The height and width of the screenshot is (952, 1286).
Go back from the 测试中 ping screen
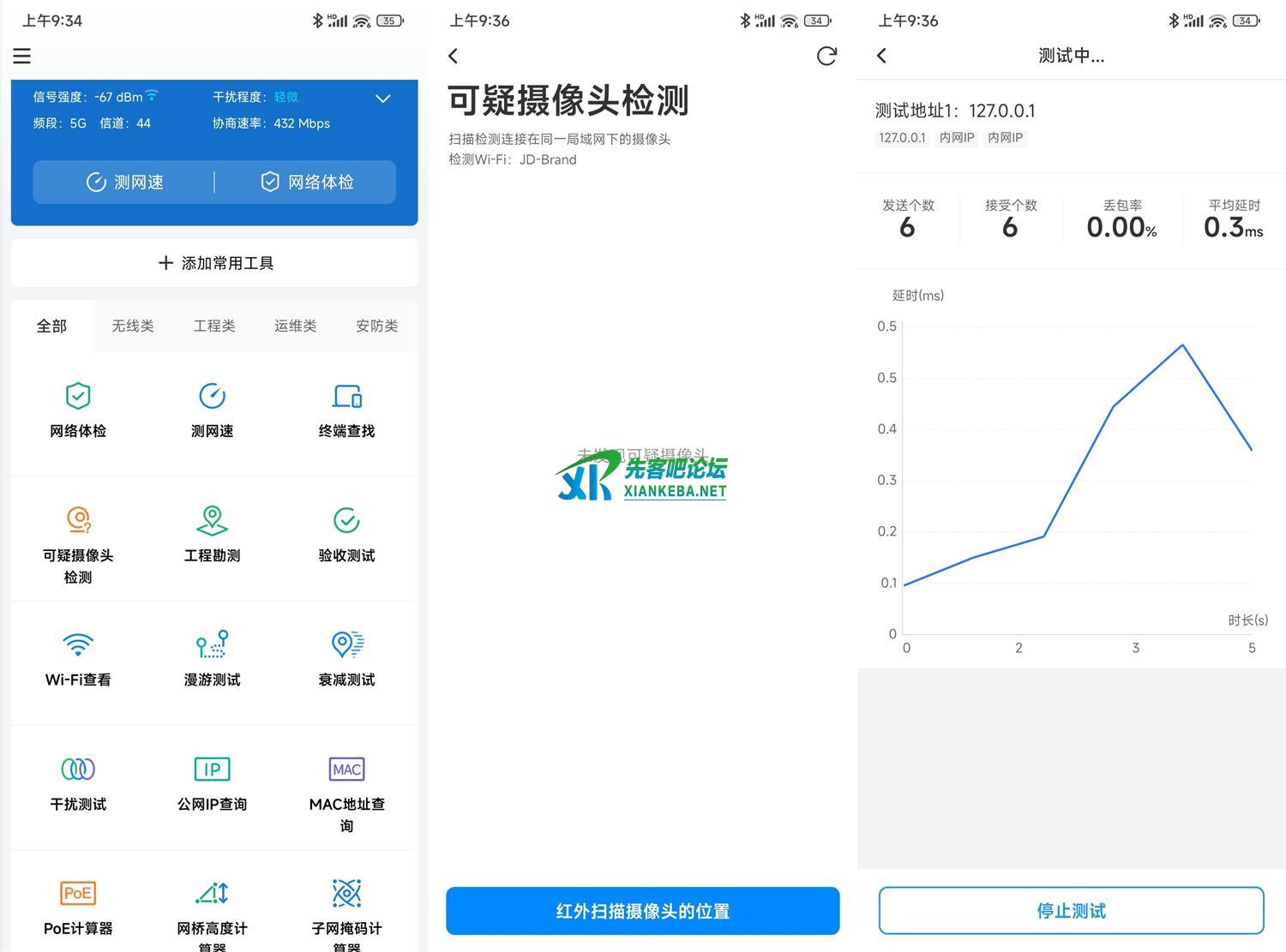coord(882,57)
